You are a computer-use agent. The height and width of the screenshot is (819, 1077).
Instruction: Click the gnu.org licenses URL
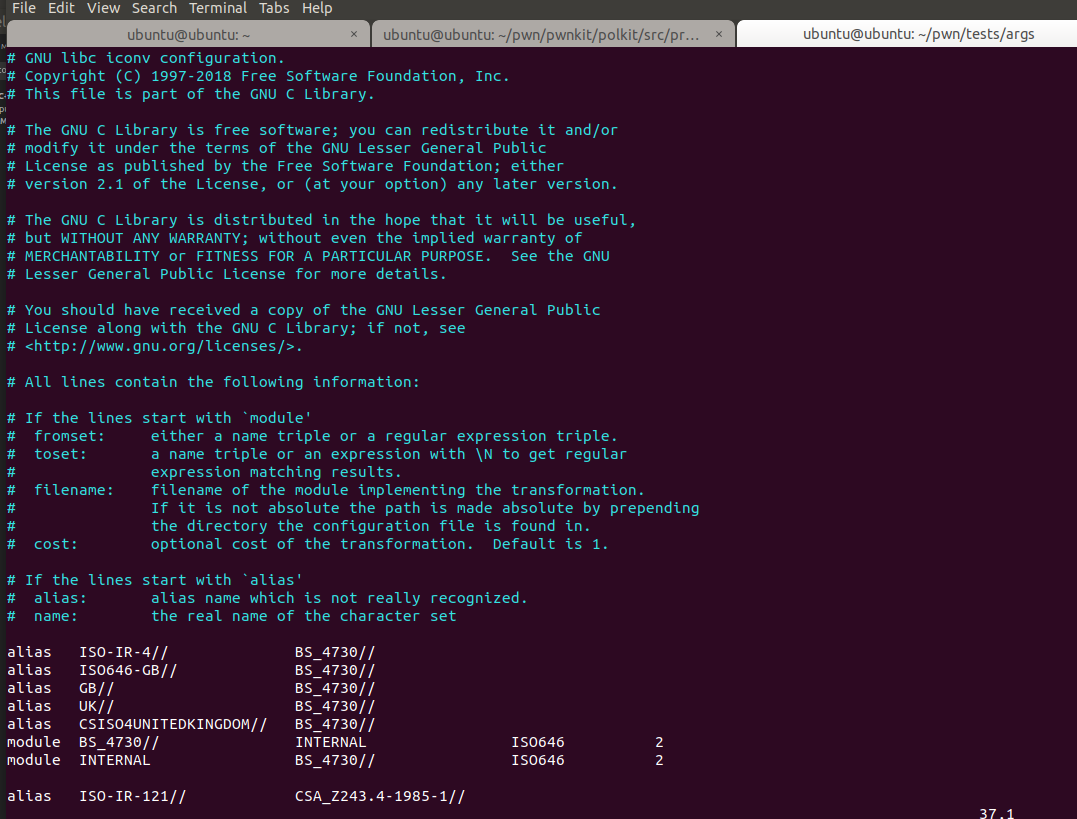tap(163, 346)
